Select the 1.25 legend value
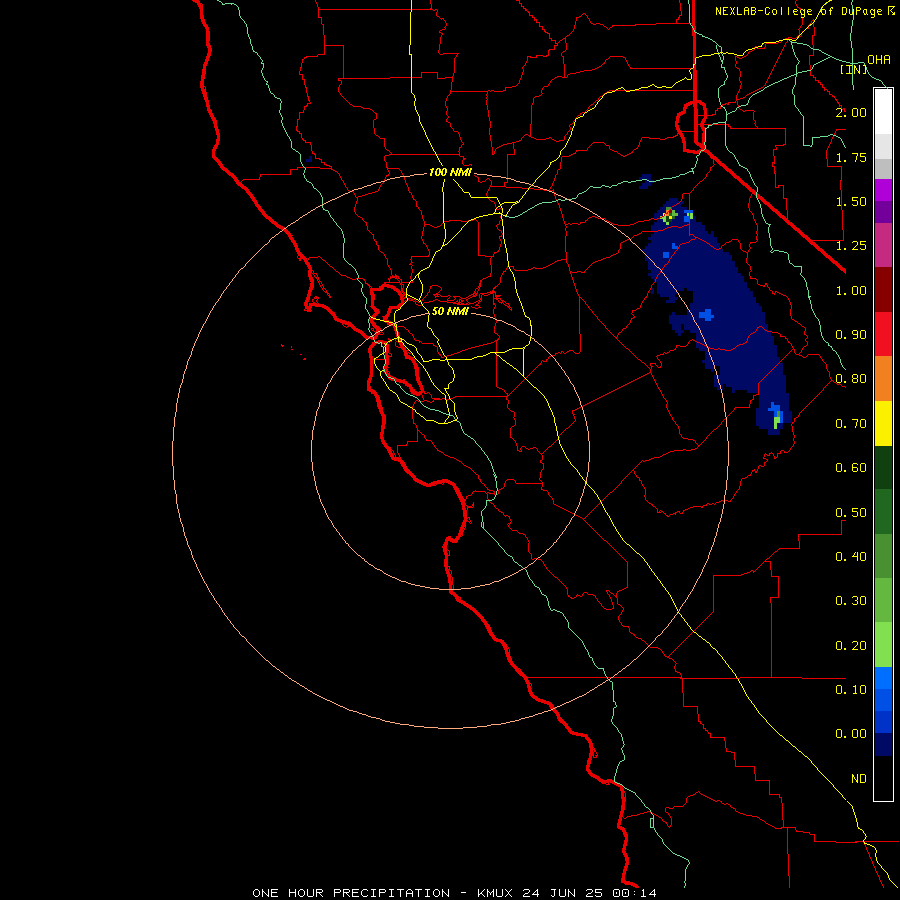The width and height of the screenshot is (900, 900). point(851,246)
